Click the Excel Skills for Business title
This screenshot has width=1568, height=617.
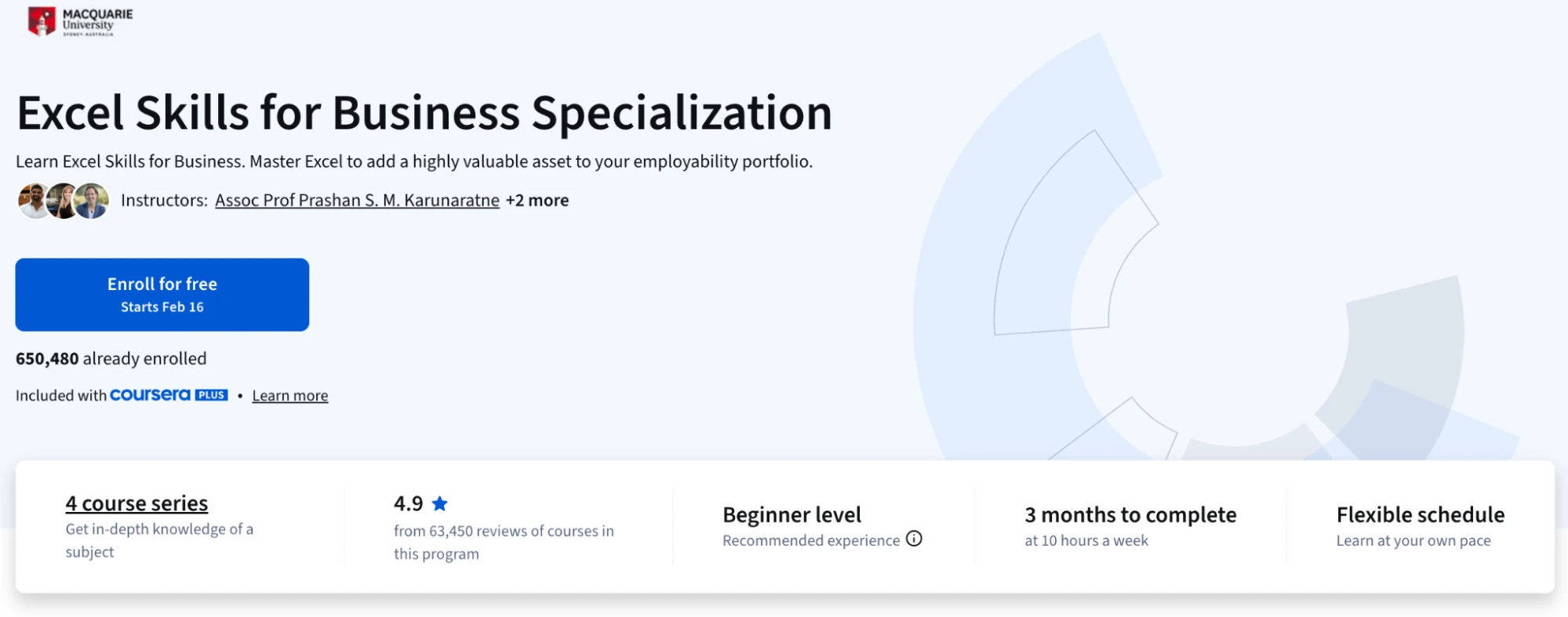point(424,112)
